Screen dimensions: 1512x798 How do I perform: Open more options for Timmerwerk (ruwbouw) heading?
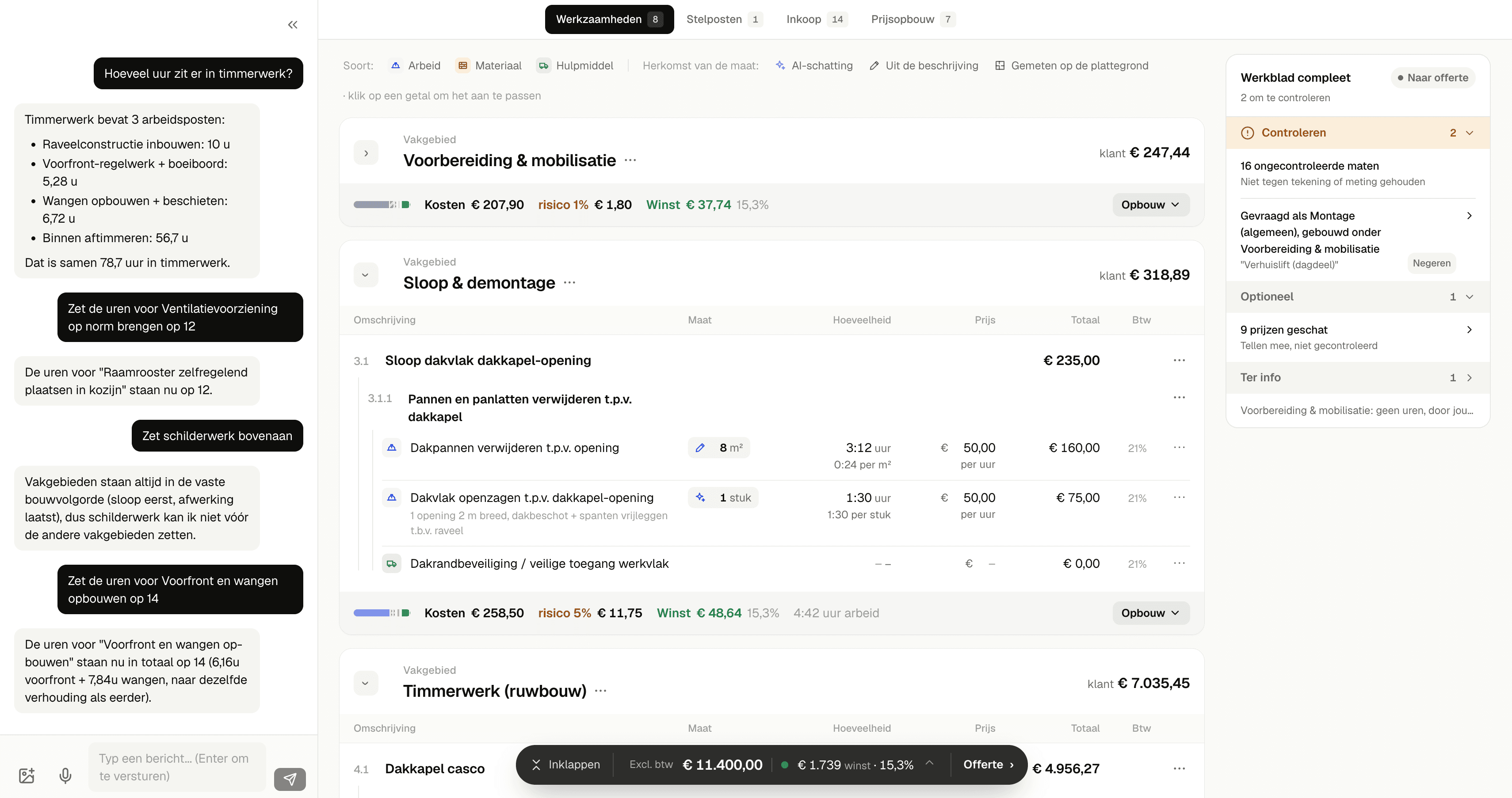pos(600,691)
